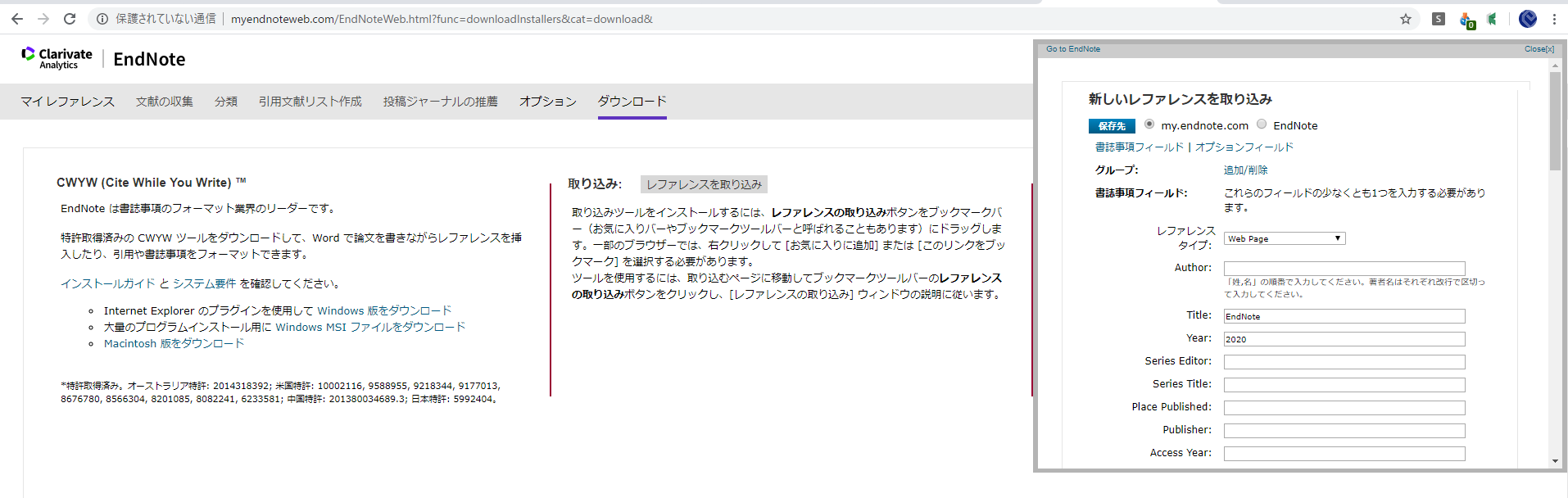This screenshot has height=498, width=1568.
Task: Open システム要件 link
Action: tap(204, 283)
